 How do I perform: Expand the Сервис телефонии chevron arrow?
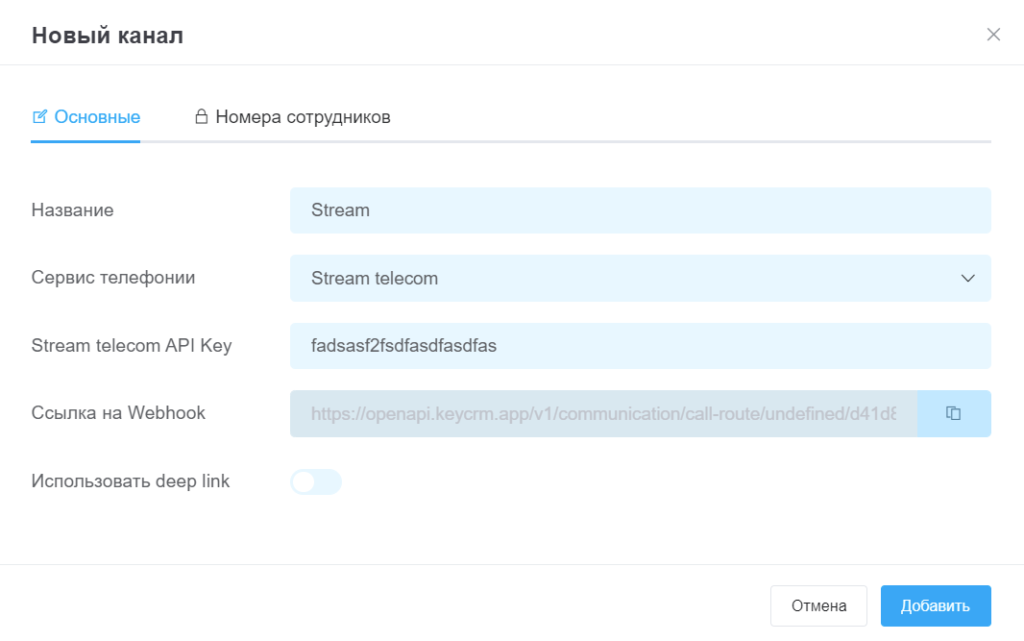pos(967,278)
